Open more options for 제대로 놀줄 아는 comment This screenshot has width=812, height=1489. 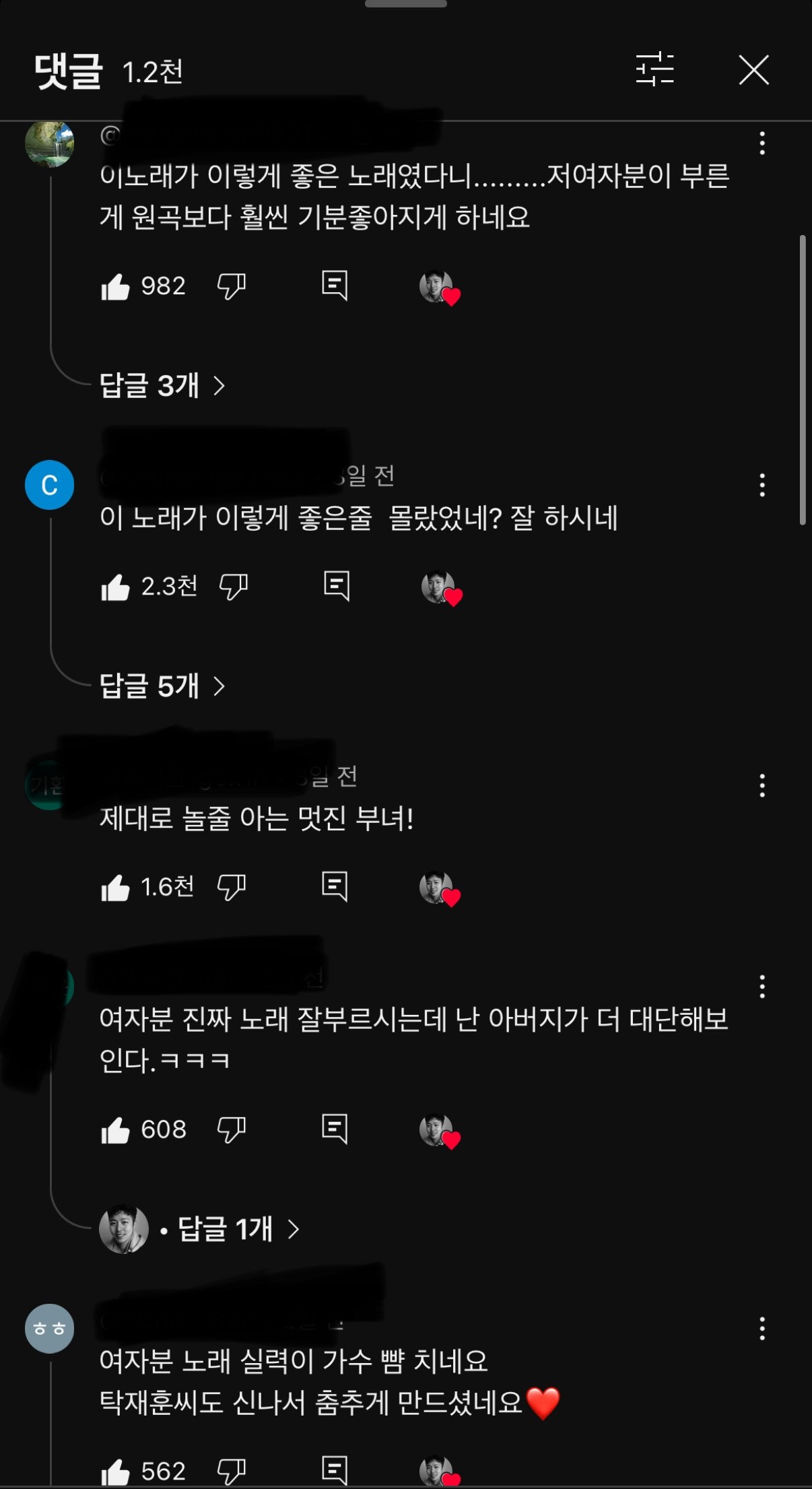[762, 785]
